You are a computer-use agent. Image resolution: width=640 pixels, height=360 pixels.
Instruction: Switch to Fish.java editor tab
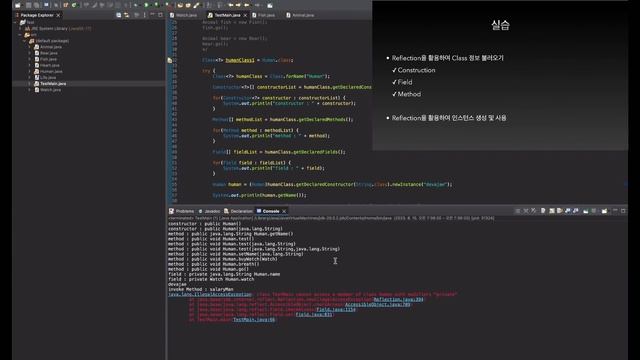click(x=264, y=15)
